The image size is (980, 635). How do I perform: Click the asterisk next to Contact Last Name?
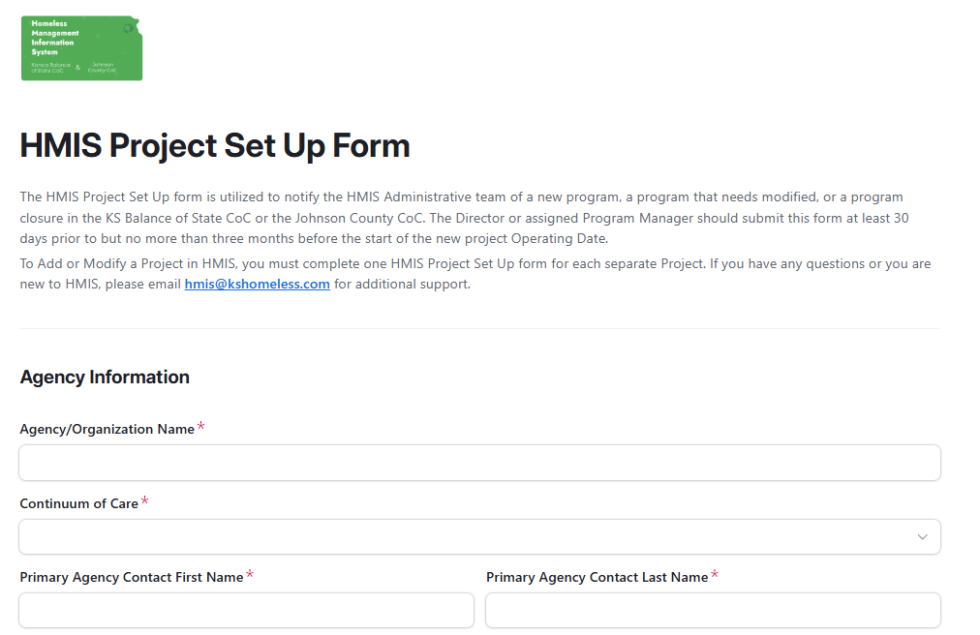[715, 575]
